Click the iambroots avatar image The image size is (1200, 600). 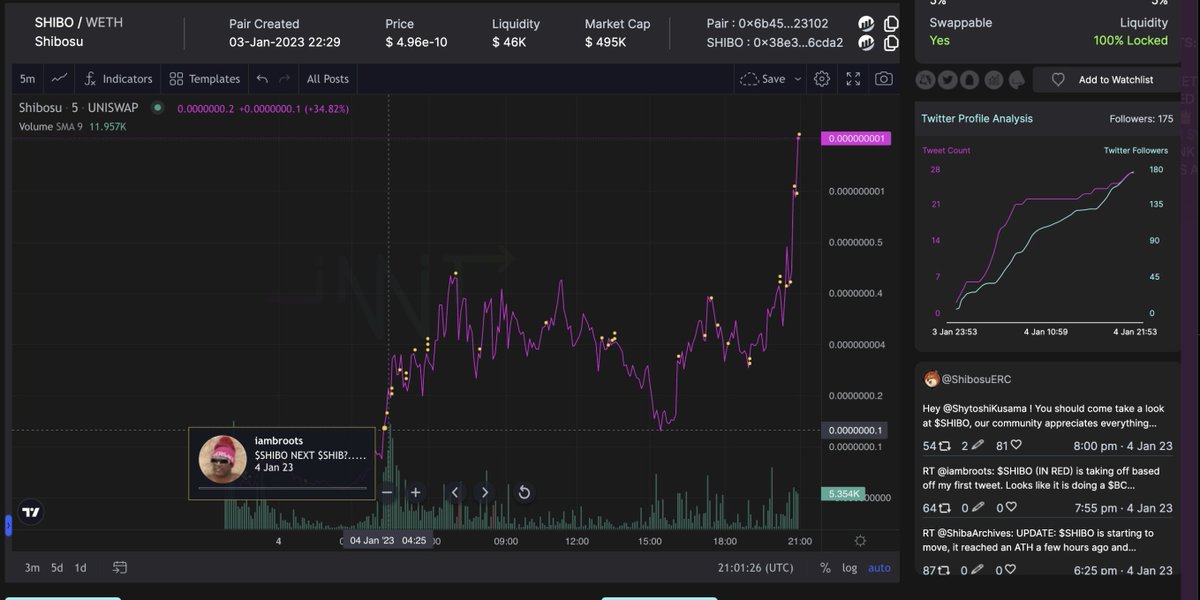point(223,460)
